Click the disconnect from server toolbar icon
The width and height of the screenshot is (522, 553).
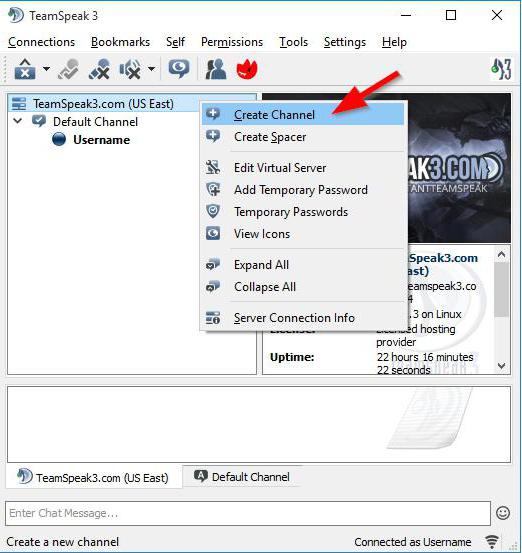[x=25, y=69]
